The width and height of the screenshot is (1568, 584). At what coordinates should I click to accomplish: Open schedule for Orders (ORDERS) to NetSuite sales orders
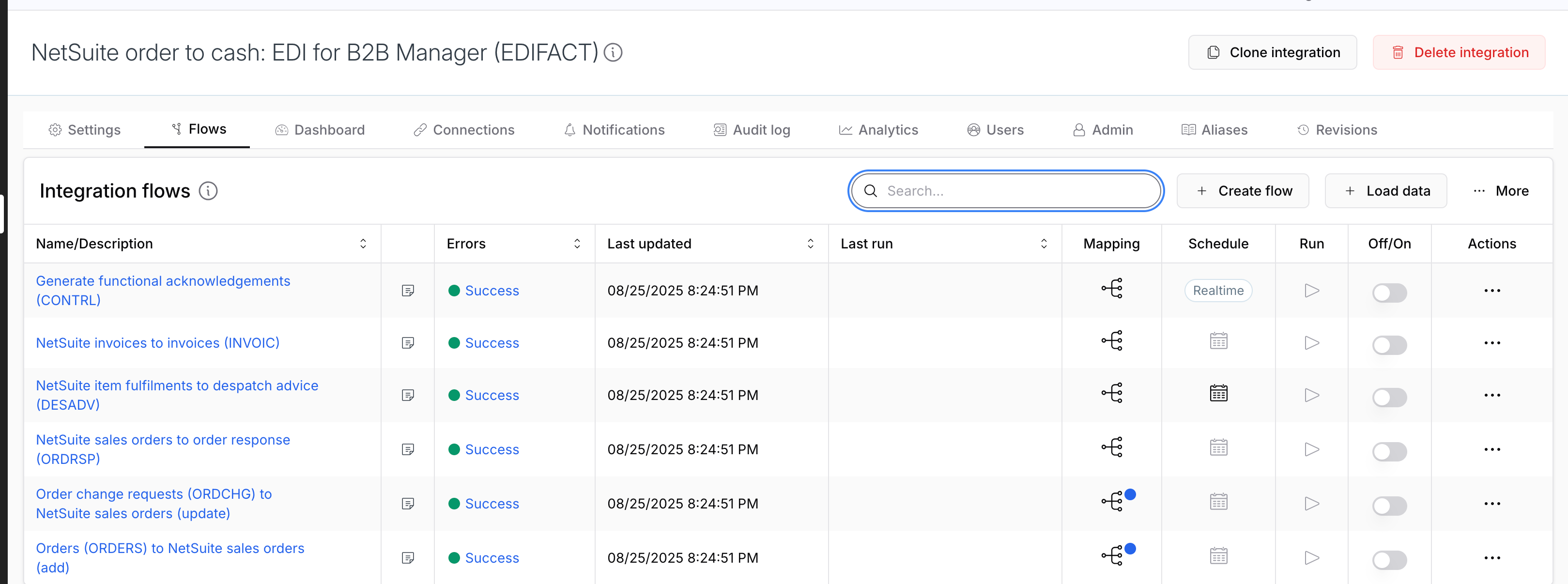1218,556
